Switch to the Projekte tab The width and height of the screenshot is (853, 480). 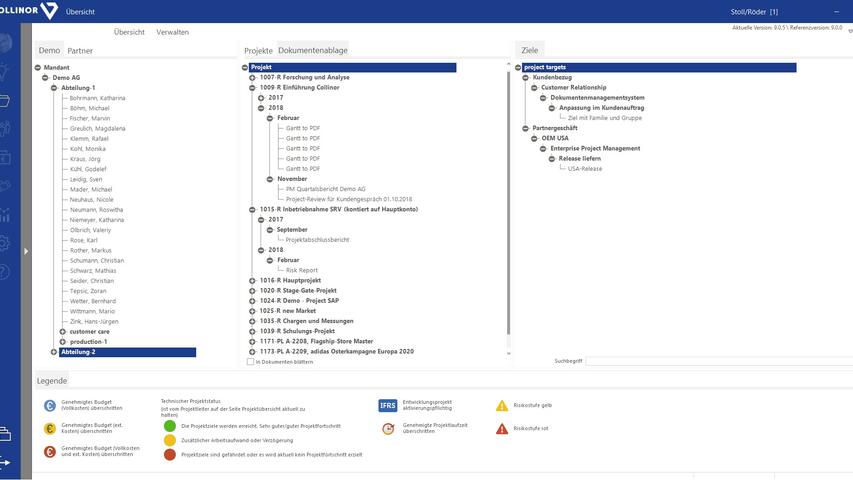click(258, 50)
